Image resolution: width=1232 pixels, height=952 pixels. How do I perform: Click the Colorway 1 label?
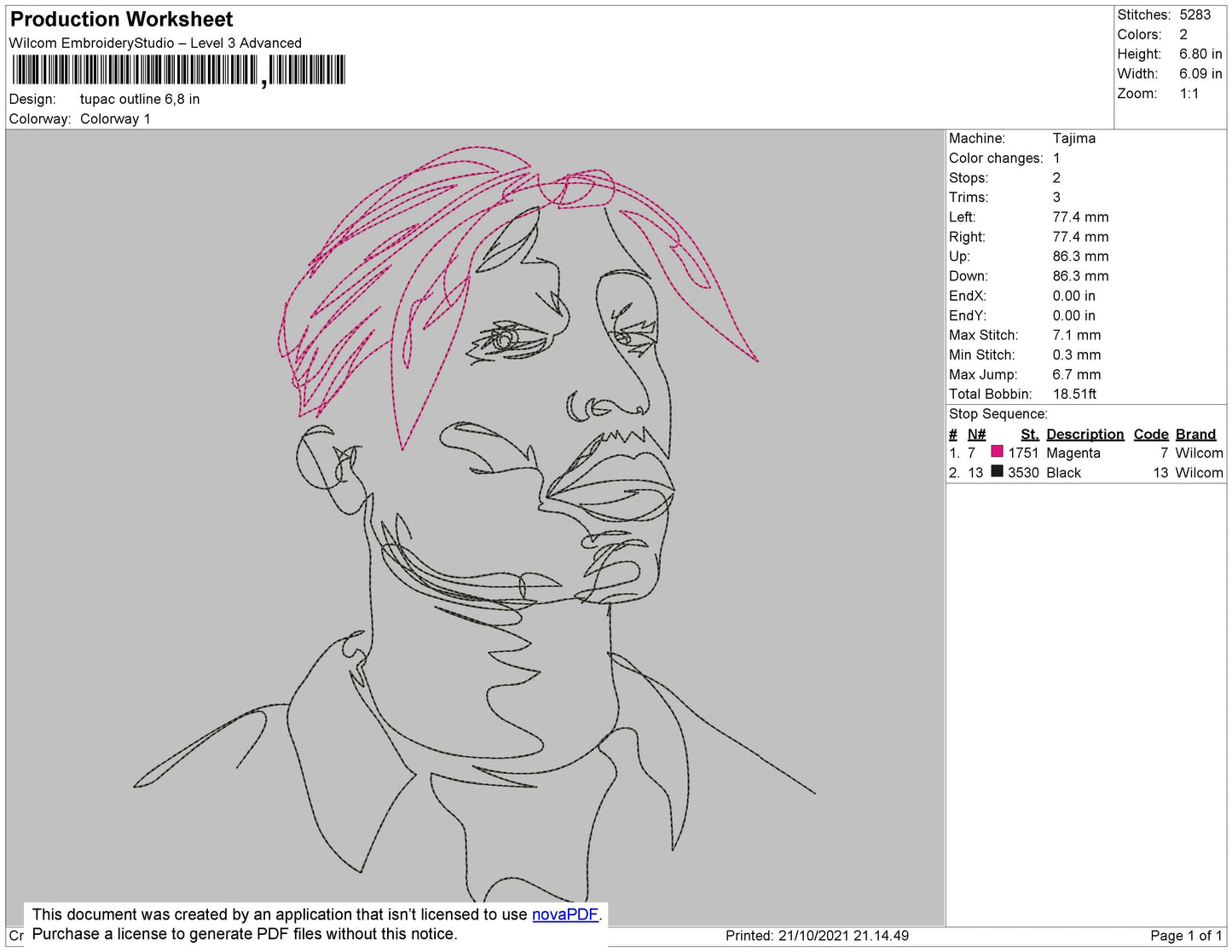click(x=115, y=119)
